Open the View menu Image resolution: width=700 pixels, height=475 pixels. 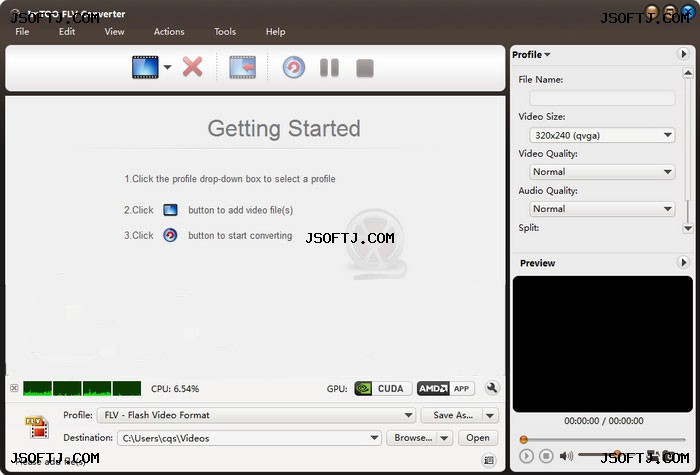[114, 32]
